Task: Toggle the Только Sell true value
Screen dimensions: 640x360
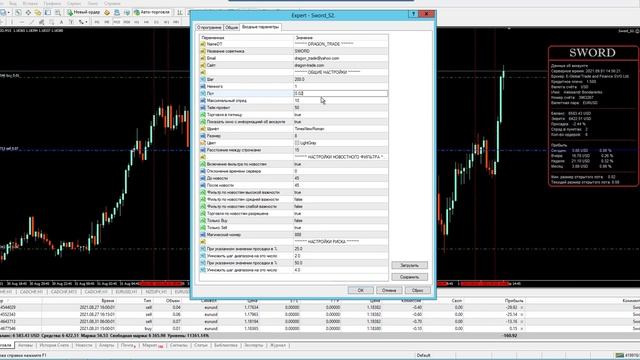Action: 341,228
